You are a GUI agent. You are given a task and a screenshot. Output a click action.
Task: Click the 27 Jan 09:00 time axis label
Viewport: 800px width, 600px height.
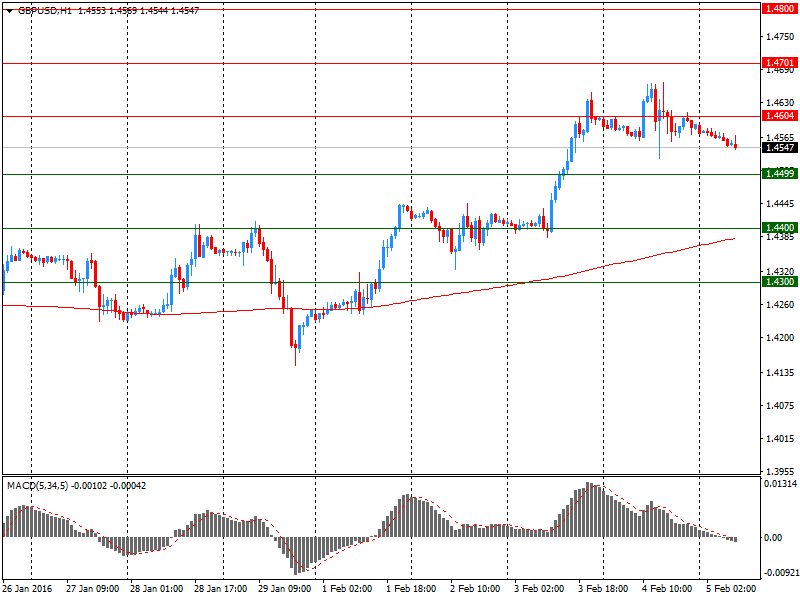point(92,589)
